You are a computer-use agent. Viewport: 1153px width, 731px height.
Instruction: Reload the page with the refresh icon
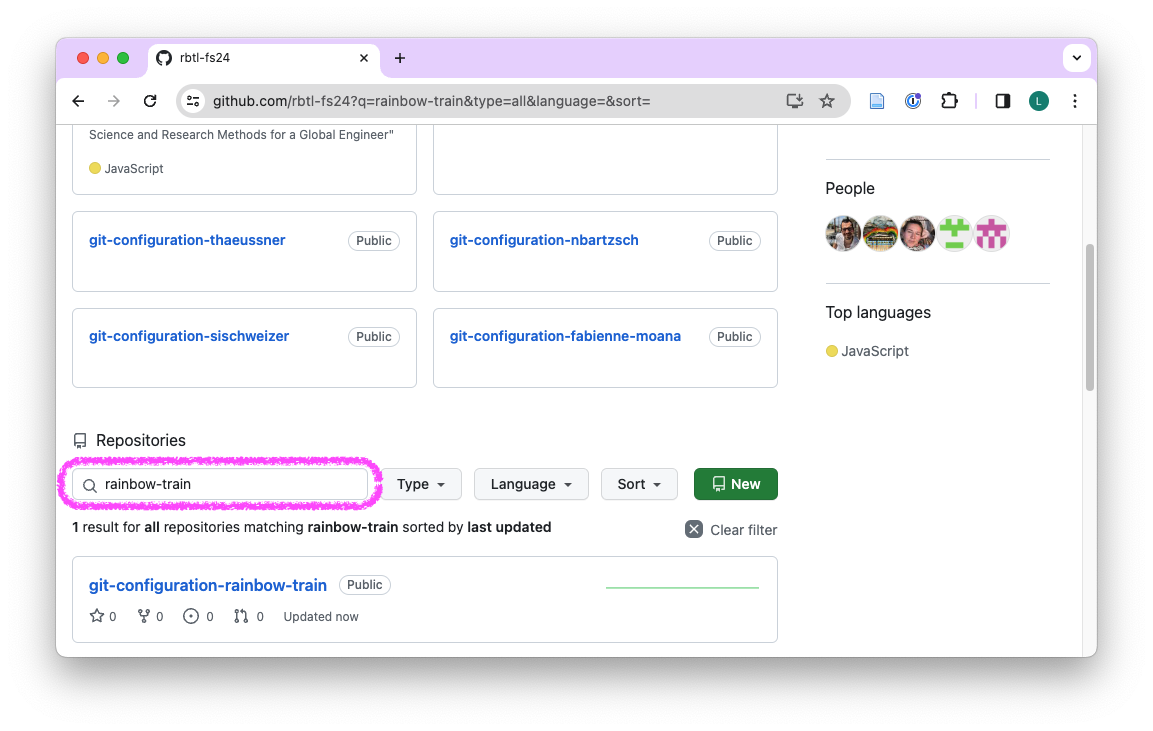pos(150,101)
